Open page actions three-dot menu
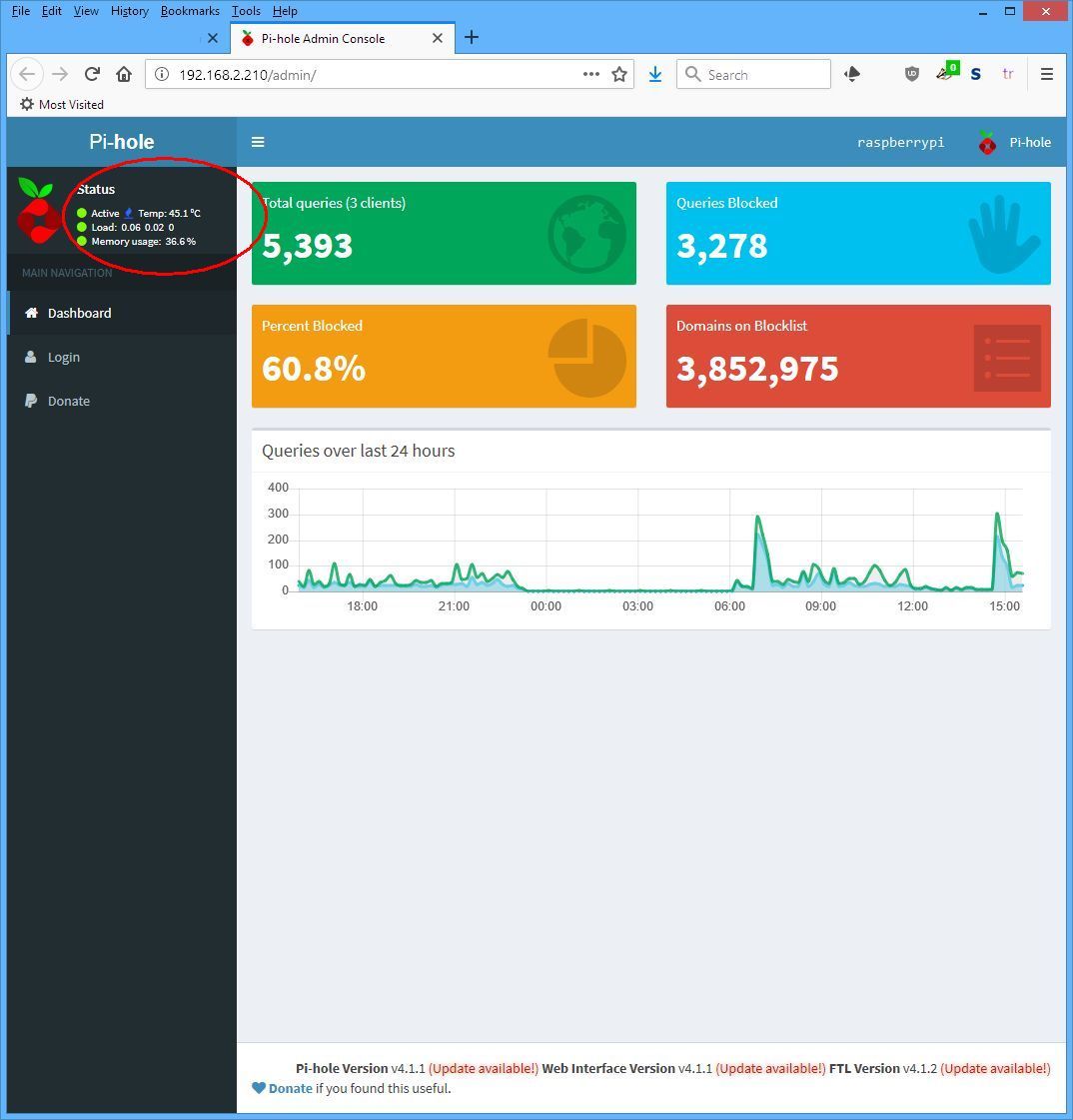 coord(591,74)
